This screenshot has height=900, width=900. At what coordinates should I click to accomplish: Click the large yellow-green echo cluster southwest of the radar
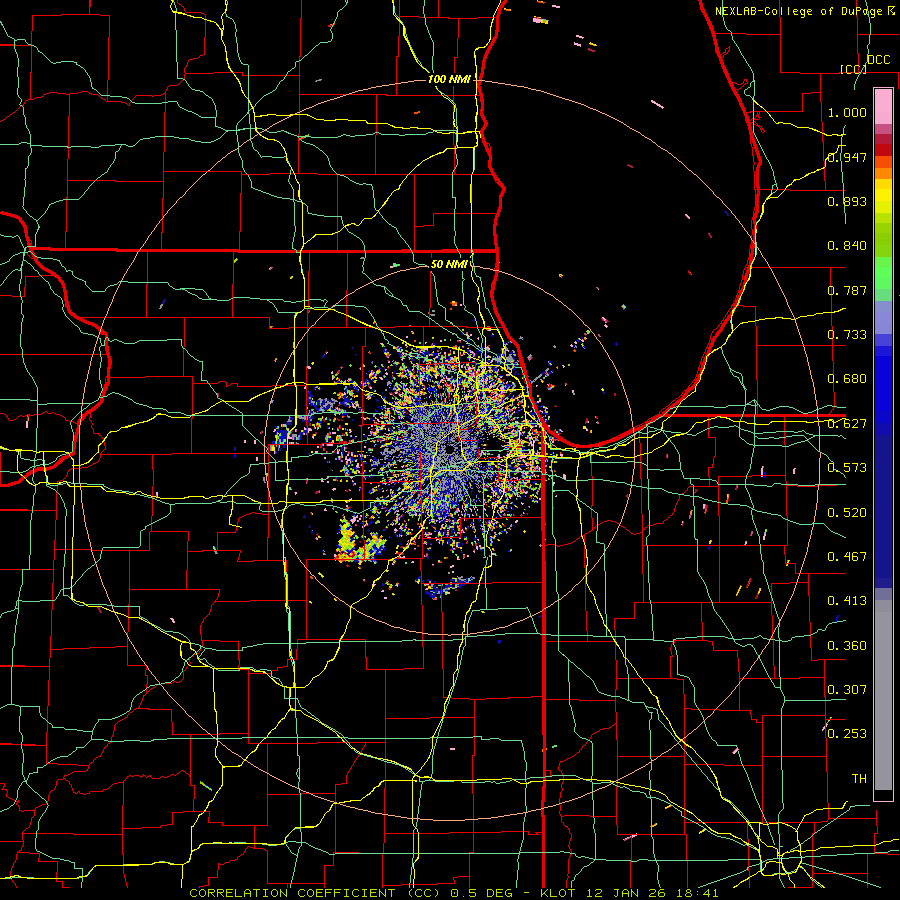coord(359,544)
